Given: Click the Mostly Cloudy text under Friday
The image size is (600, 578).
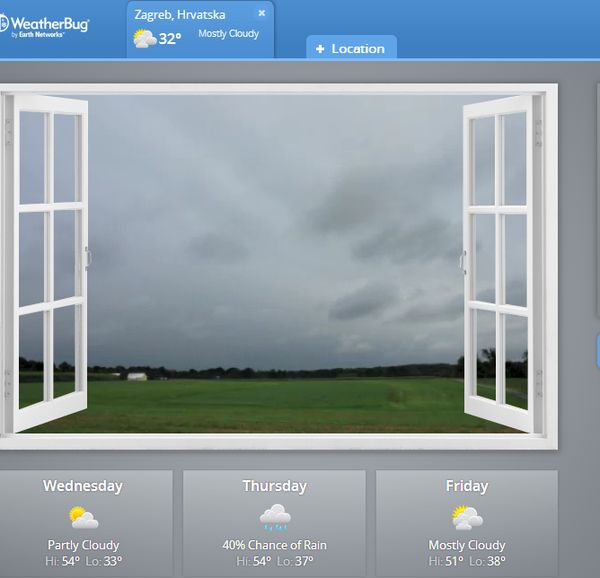Looking at the screenshot, I should [467, 545].
